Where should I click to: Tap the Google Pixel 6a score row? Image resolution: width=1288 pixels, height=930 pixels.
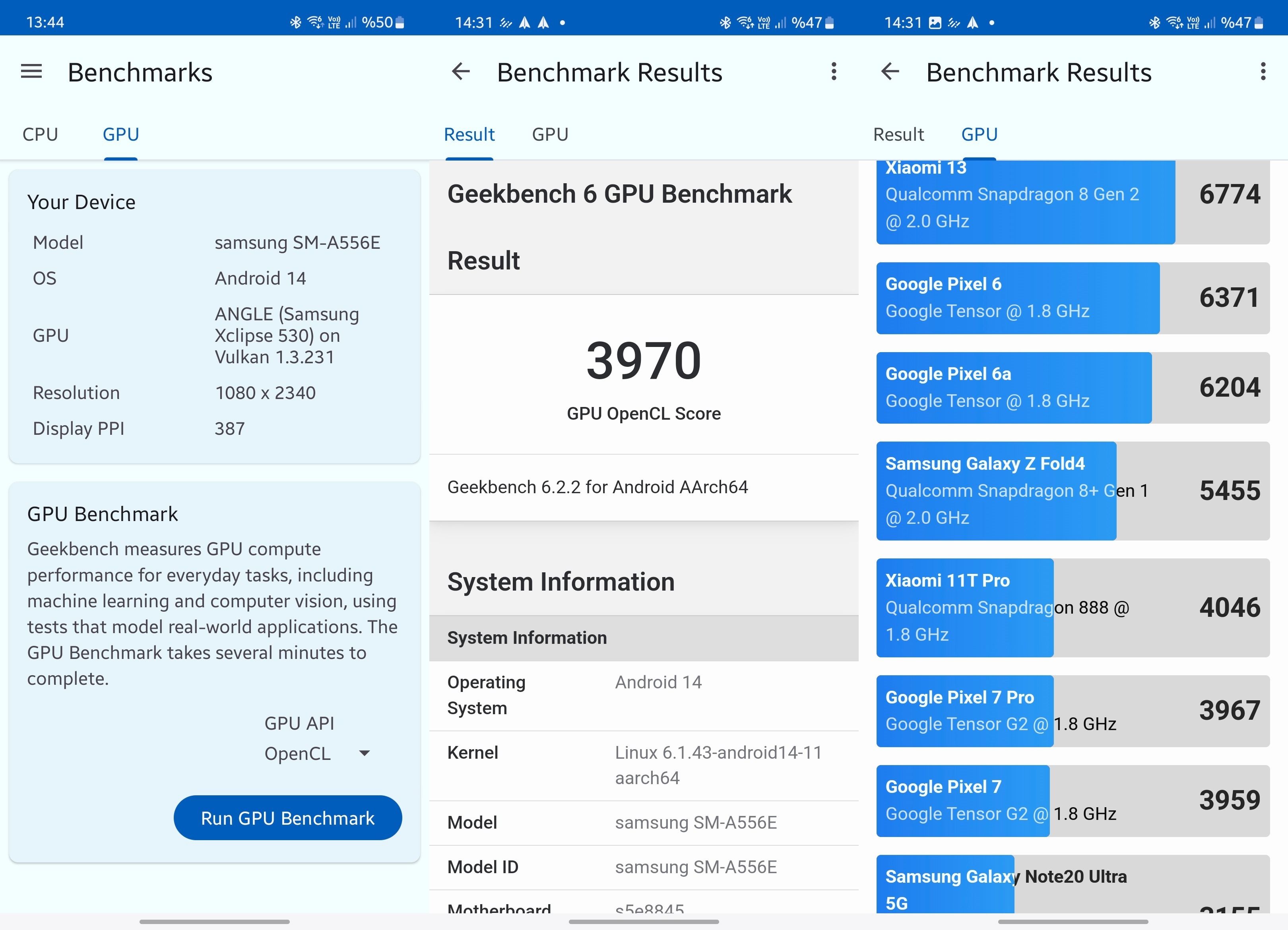[1073, 388]
